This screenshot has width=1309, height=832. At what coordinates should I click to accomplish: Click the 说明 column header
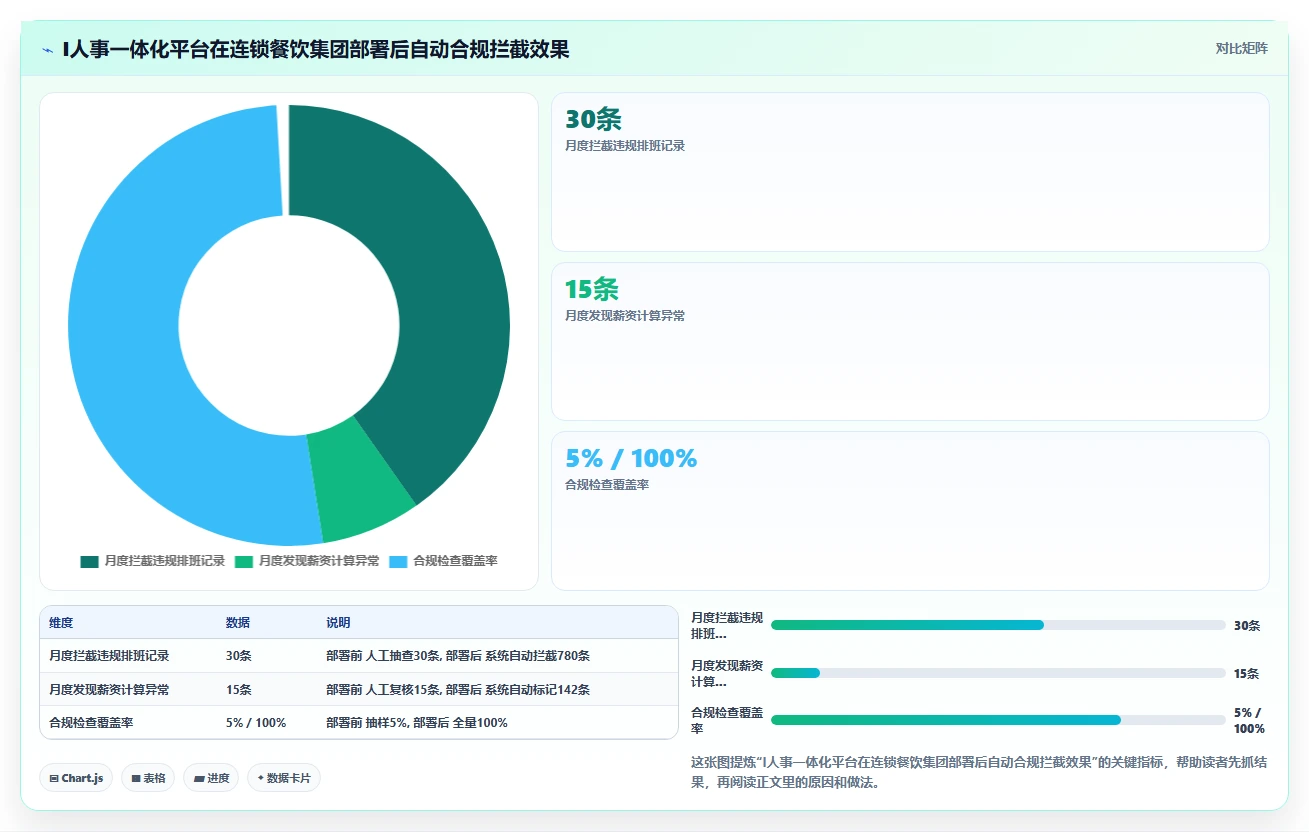click(338, 623)
